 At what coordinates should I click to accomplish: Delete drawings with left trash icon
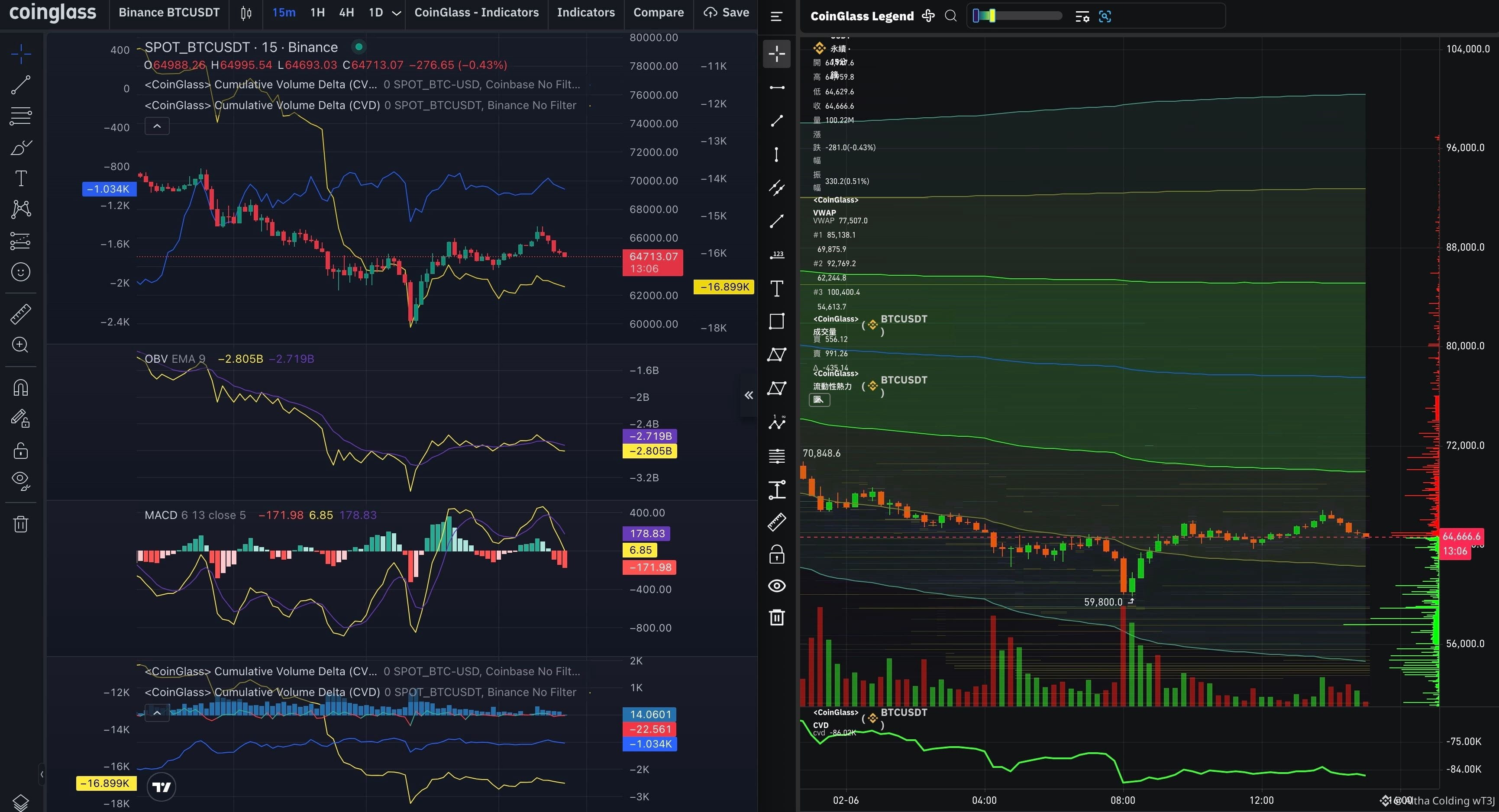(x=21, y=524)
